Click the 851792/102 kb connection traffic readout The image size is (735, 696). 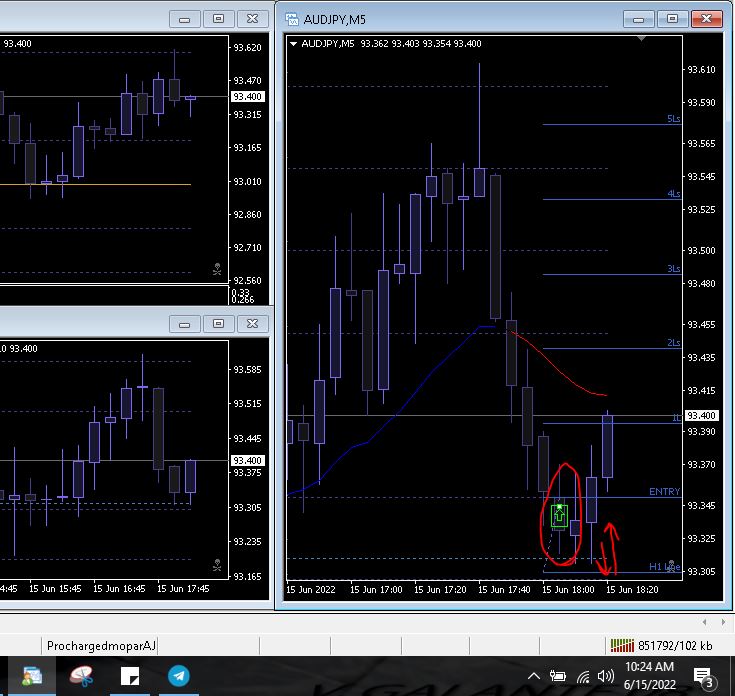[675, 645]
